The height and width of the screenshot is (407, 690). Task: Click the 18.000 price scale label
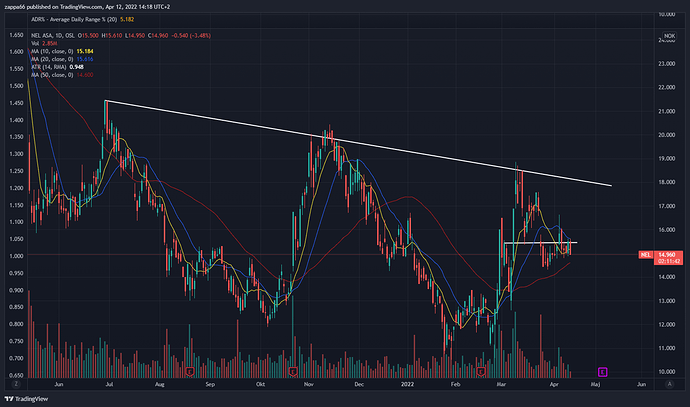pos(666,182)
